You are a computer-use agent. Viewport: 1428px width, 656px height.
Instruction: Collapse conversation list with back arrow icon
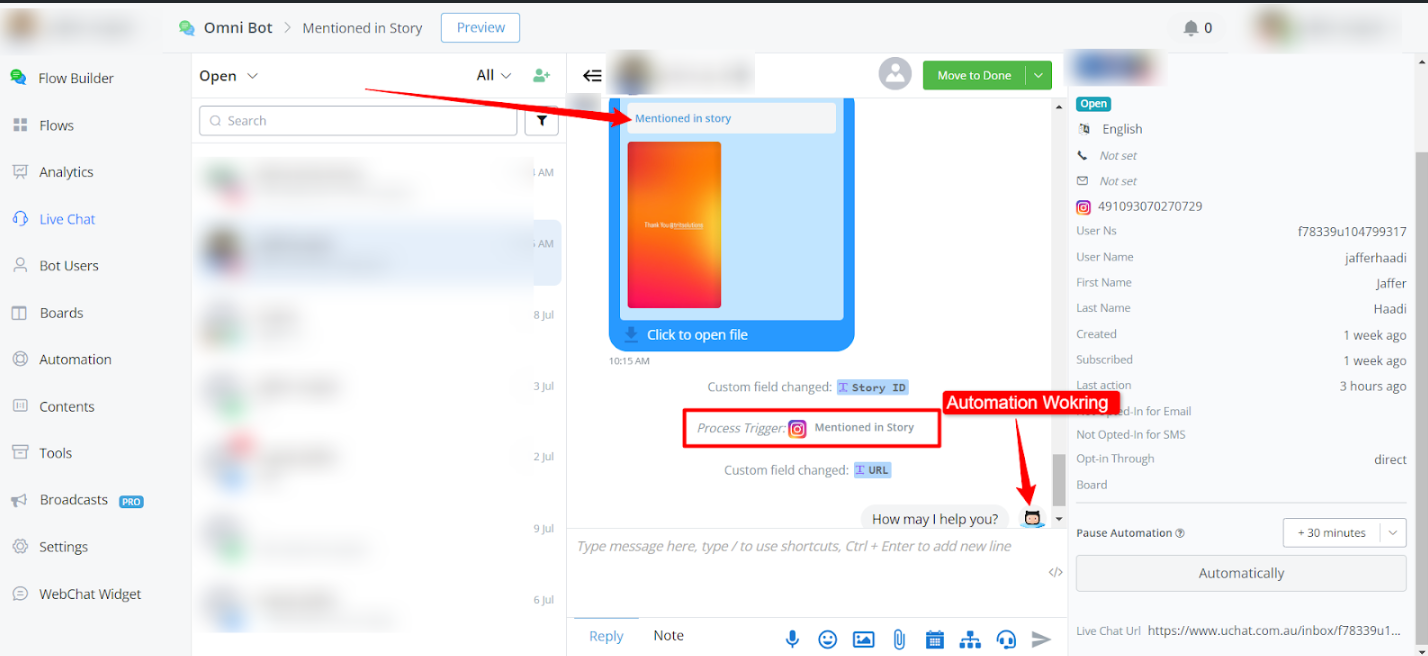(592, 75)
